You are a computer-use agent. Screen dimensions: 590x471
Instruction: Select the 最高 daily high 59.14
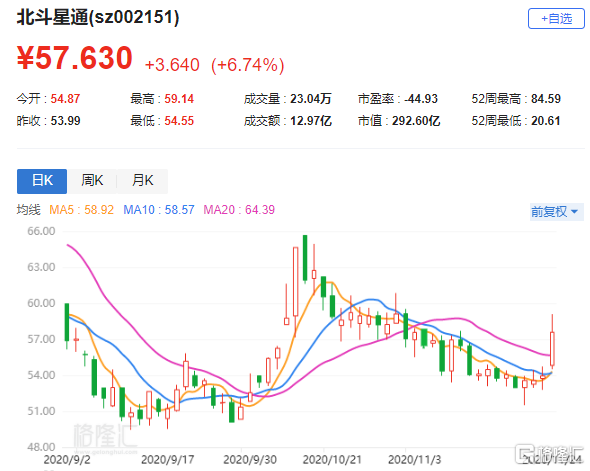pos(179,99)
